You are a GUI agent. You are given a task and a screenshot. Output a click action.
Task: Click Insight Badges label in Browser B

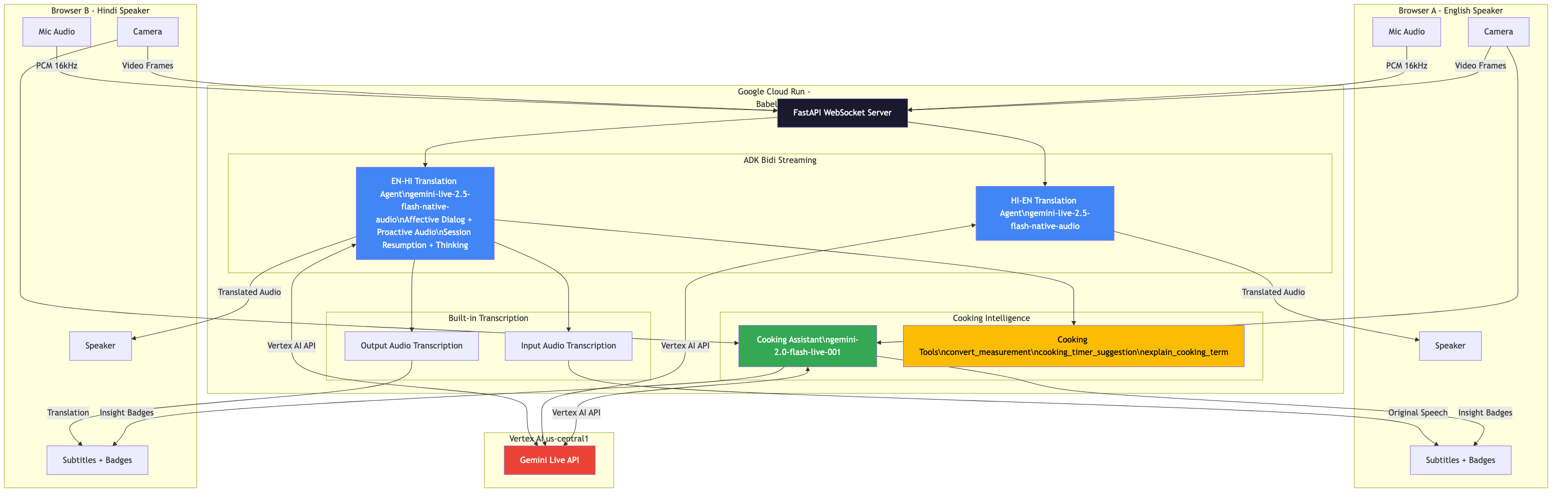tap(126, 413)
